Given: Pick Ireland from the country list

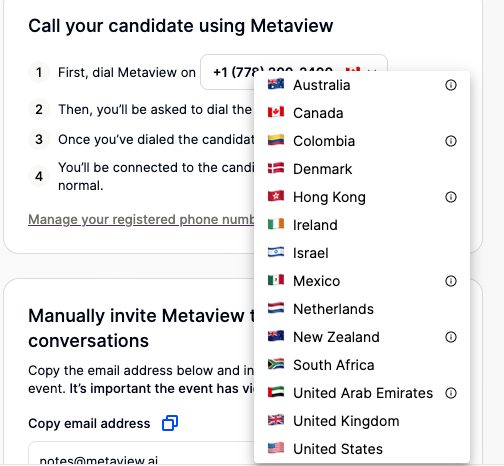Looking at the screenshot, I should [362, 225].
